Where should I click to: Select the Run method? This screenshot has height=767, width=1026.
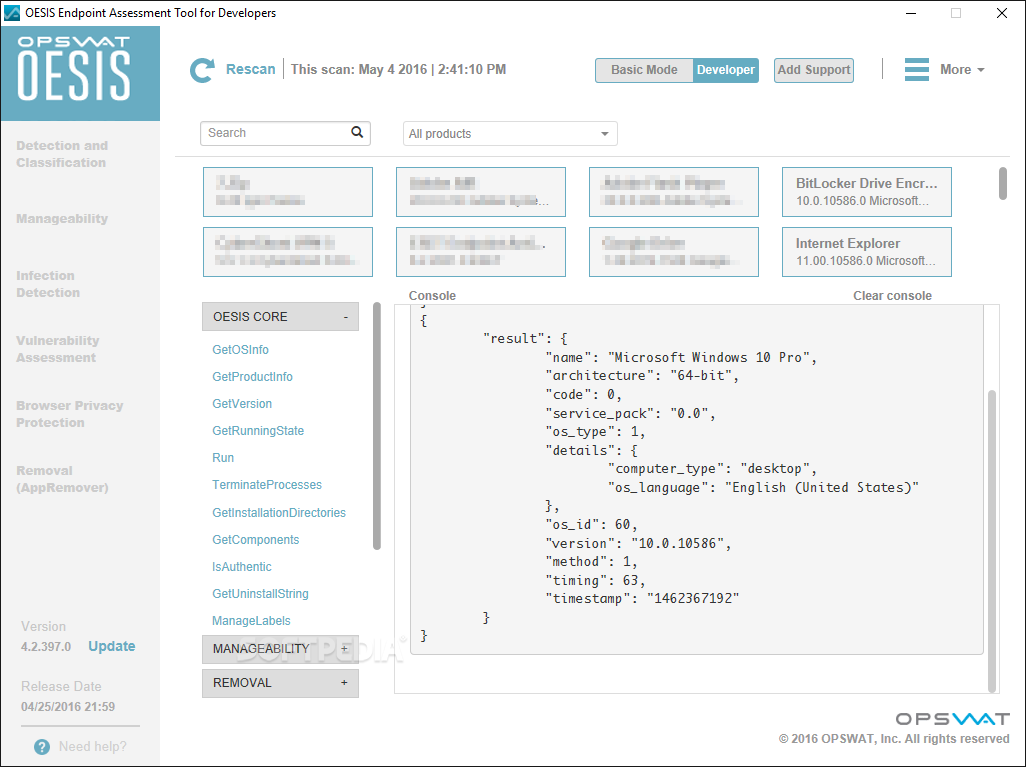coord(222,458)
